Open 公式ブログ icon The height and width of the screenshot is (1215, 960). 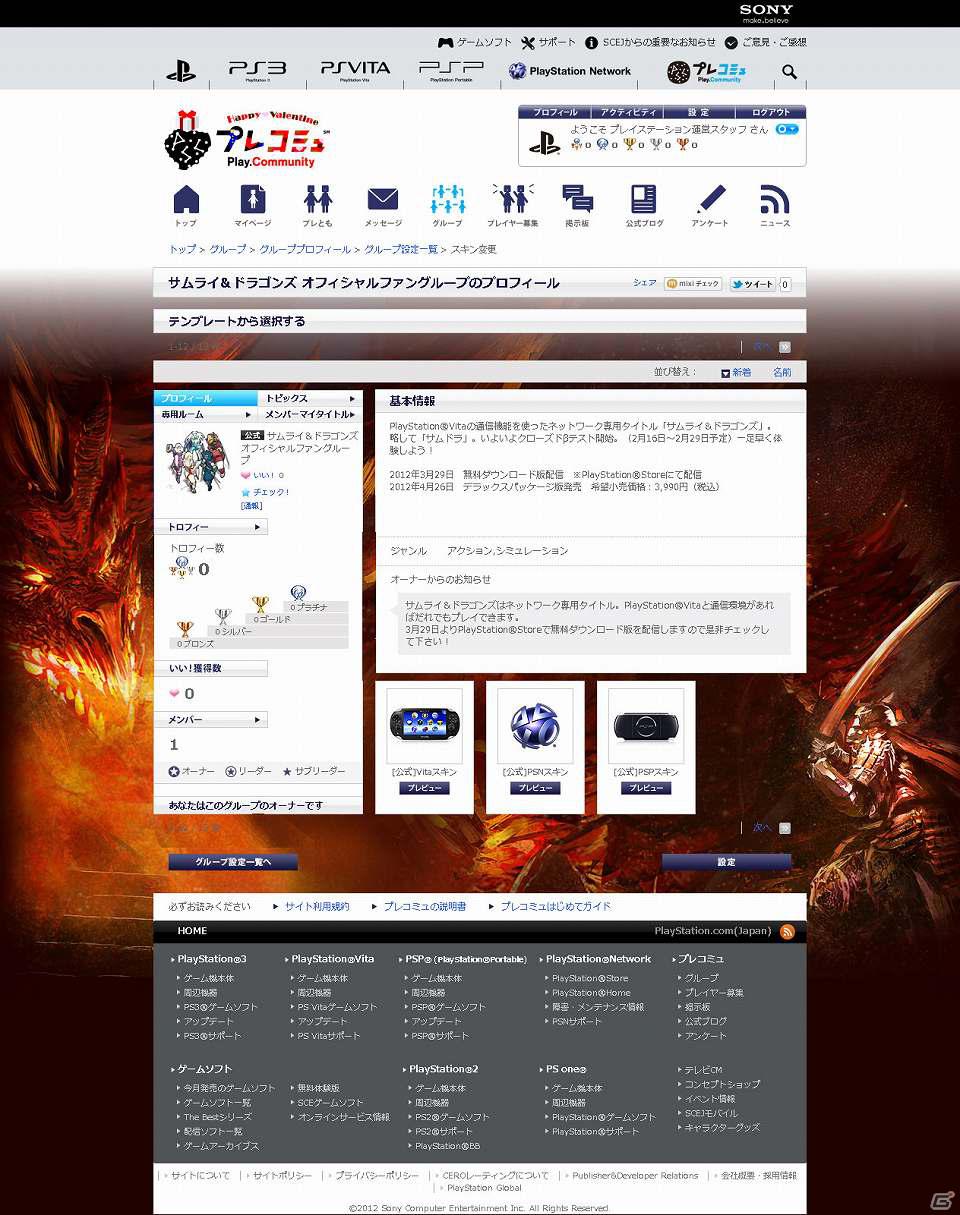pyautogui.click(x=644, y=206)
